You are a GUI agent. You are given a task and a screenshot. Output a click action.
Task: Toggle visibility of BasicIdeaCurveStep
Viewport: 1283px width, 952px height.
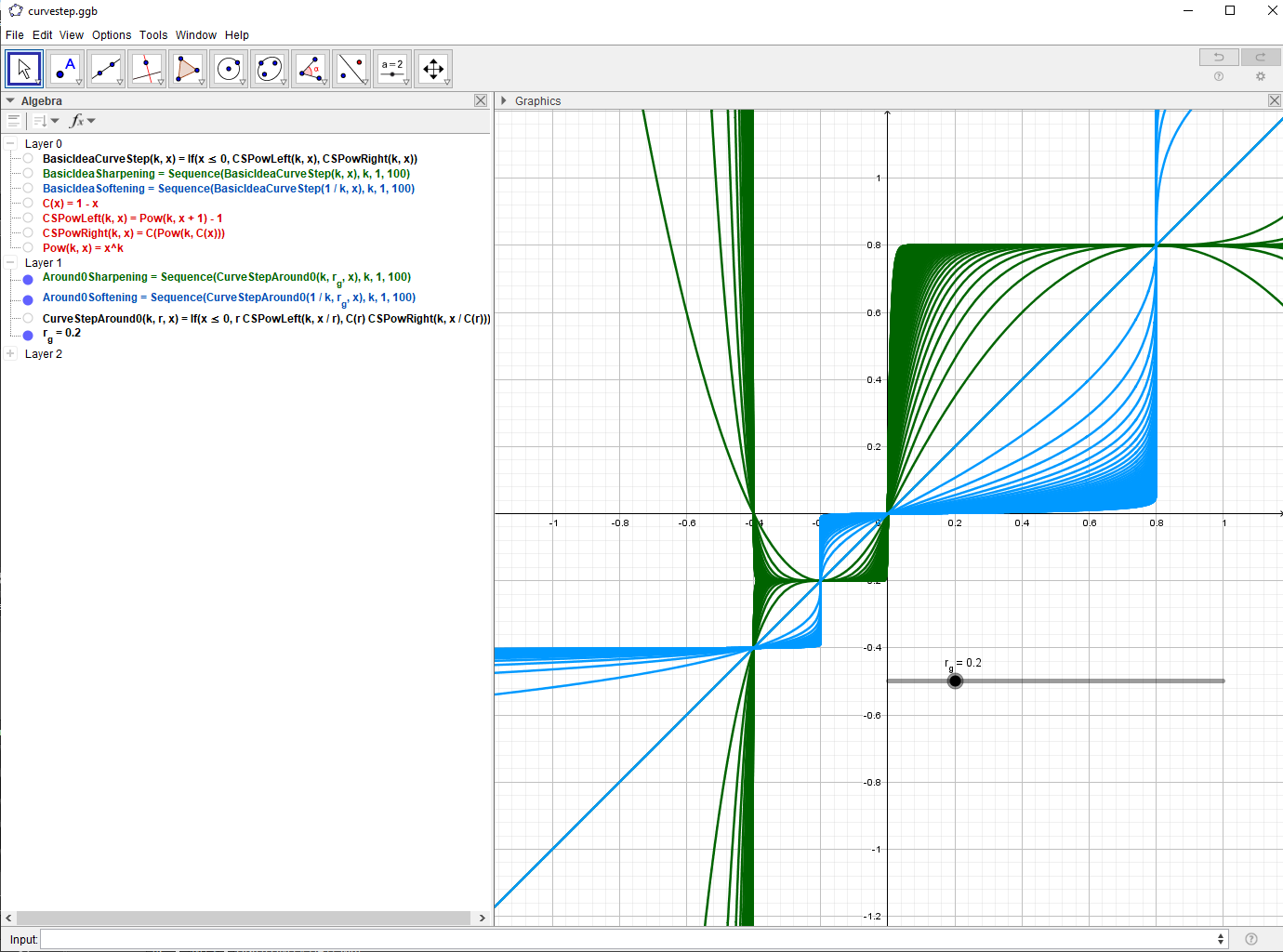[x=28, y=159]
